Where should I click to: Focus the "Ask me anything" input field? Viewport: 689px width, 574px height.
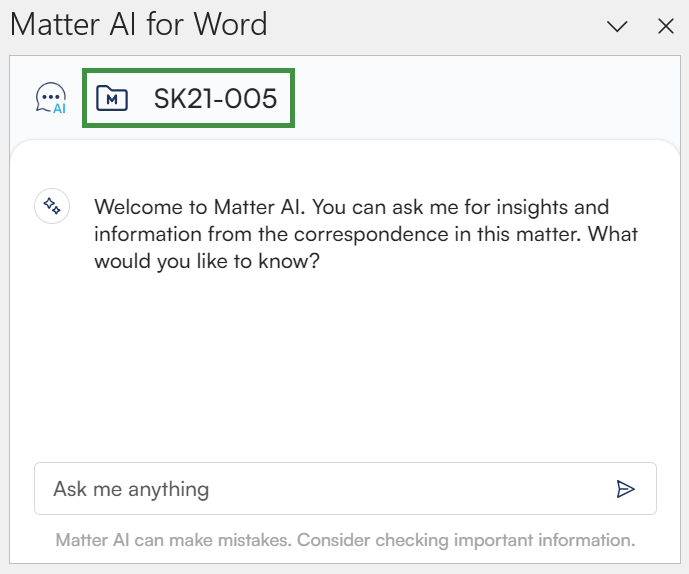tap(320, 489)
